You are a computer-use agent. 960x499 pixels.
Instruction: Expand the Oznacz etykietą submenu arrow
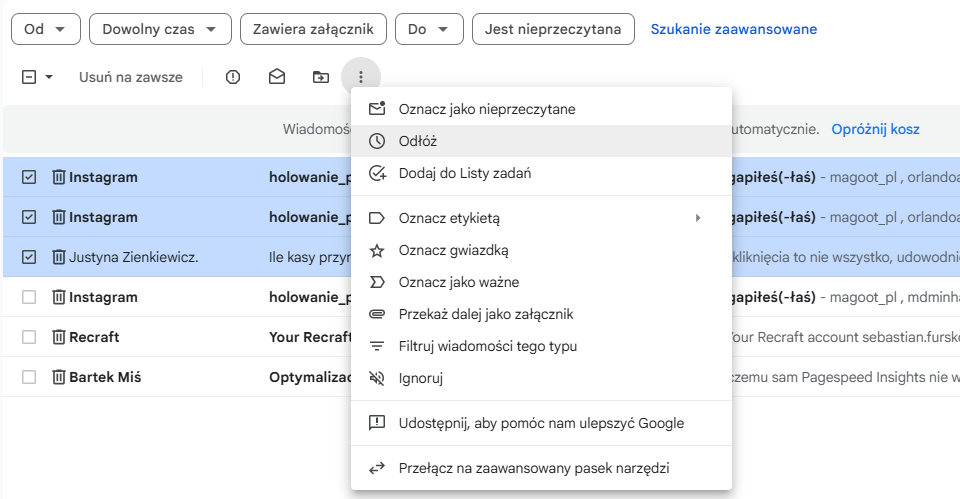697,218
